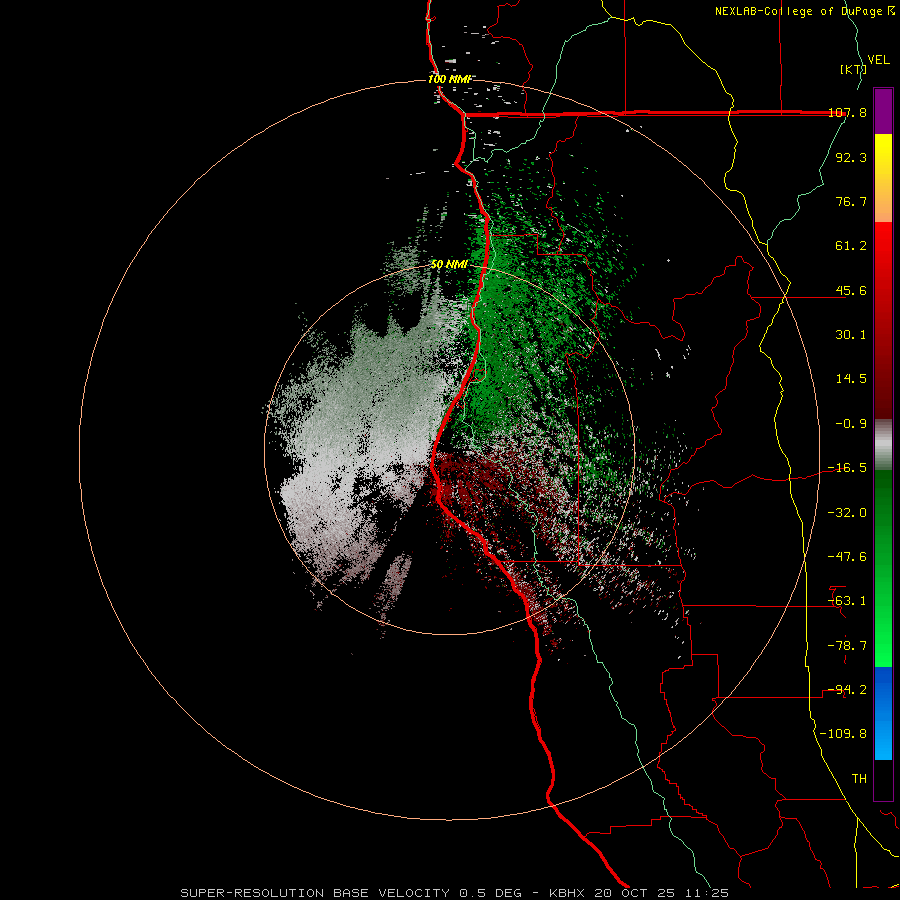Click the 107.8 legend value
Image resolution: width=900 pixels, height=900 pixels.
848,112
